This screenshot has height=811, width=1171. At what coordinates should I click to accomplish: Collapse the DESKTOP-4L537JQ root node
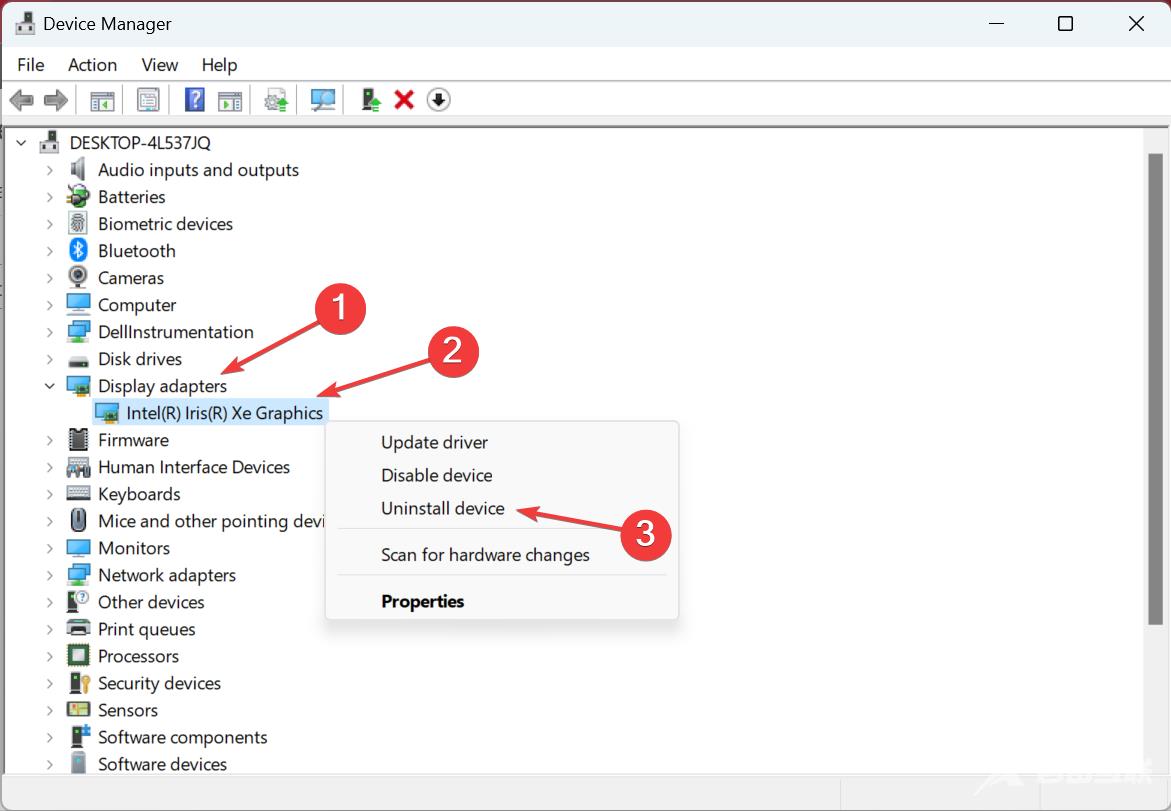(22, 143)
